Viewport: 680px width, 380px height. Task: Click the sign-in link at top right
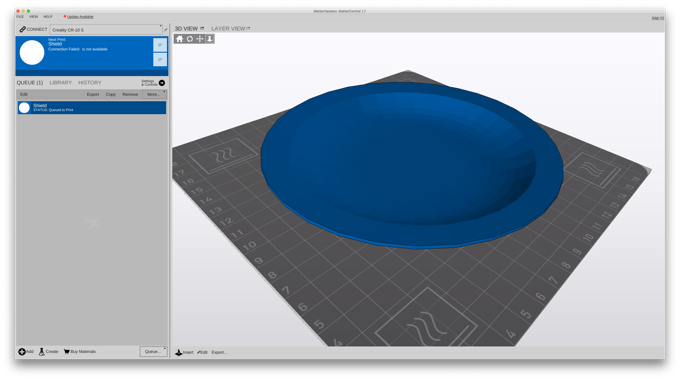(657, 18)
